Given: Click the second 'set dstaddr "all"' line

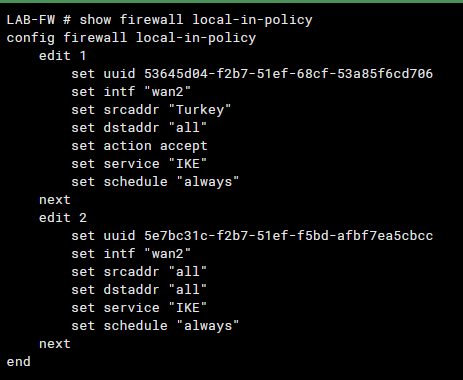Looking at the screenshot, I should (x=139, y=290).
